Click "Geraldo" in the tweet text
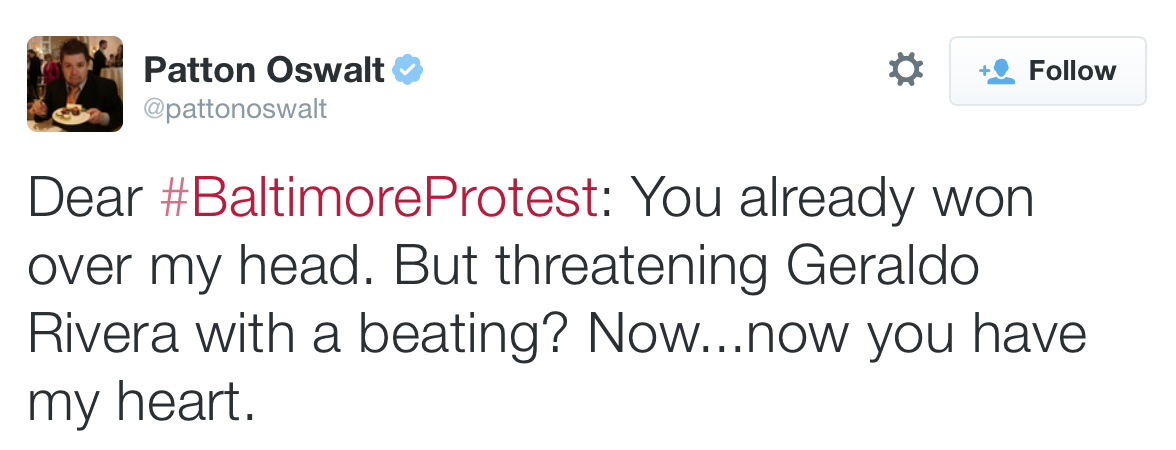Screen dimensions: 1176x450 (883, 266)
